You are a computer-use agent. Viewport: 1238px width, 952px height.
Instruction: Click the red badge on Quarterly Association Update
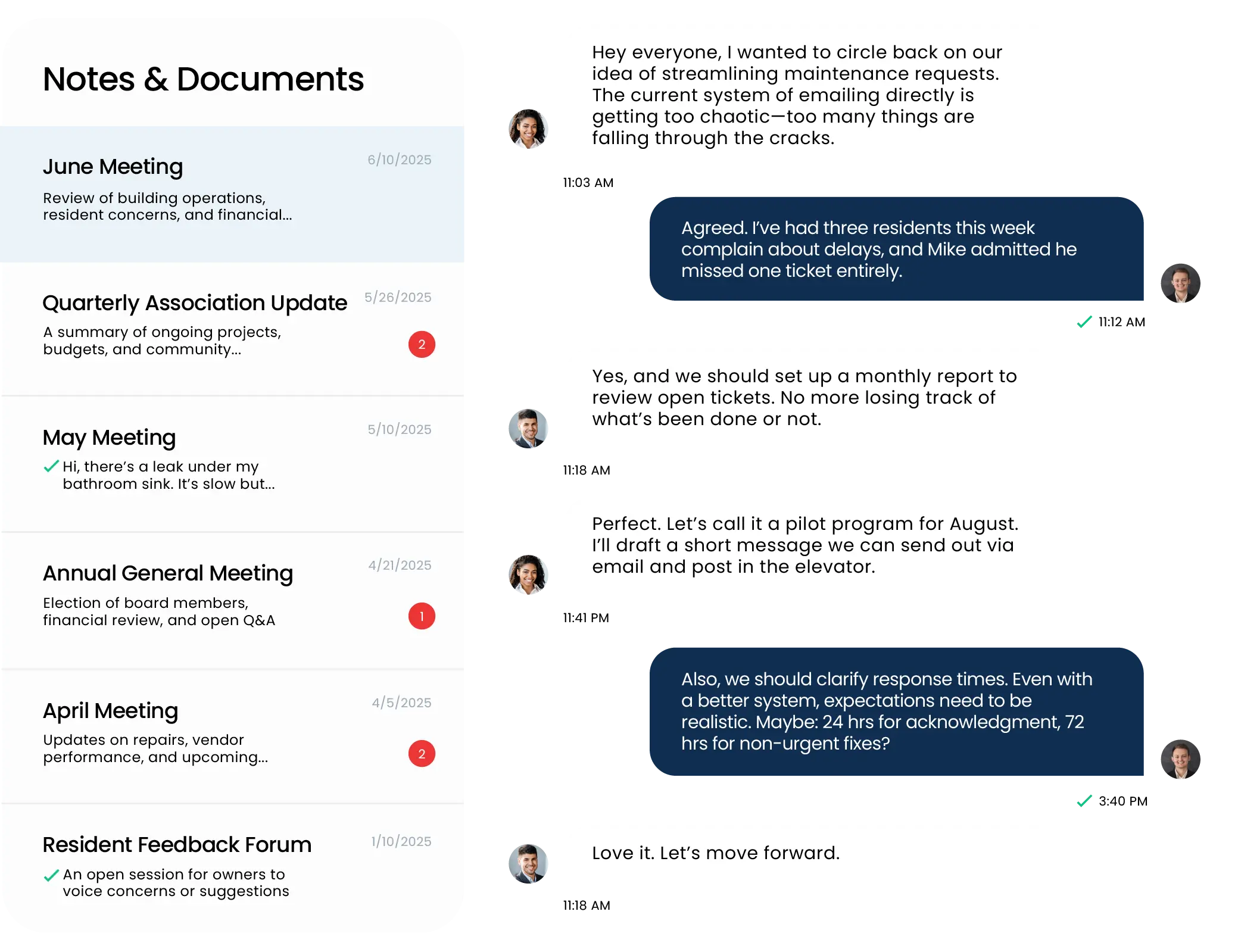pos(422,344)
